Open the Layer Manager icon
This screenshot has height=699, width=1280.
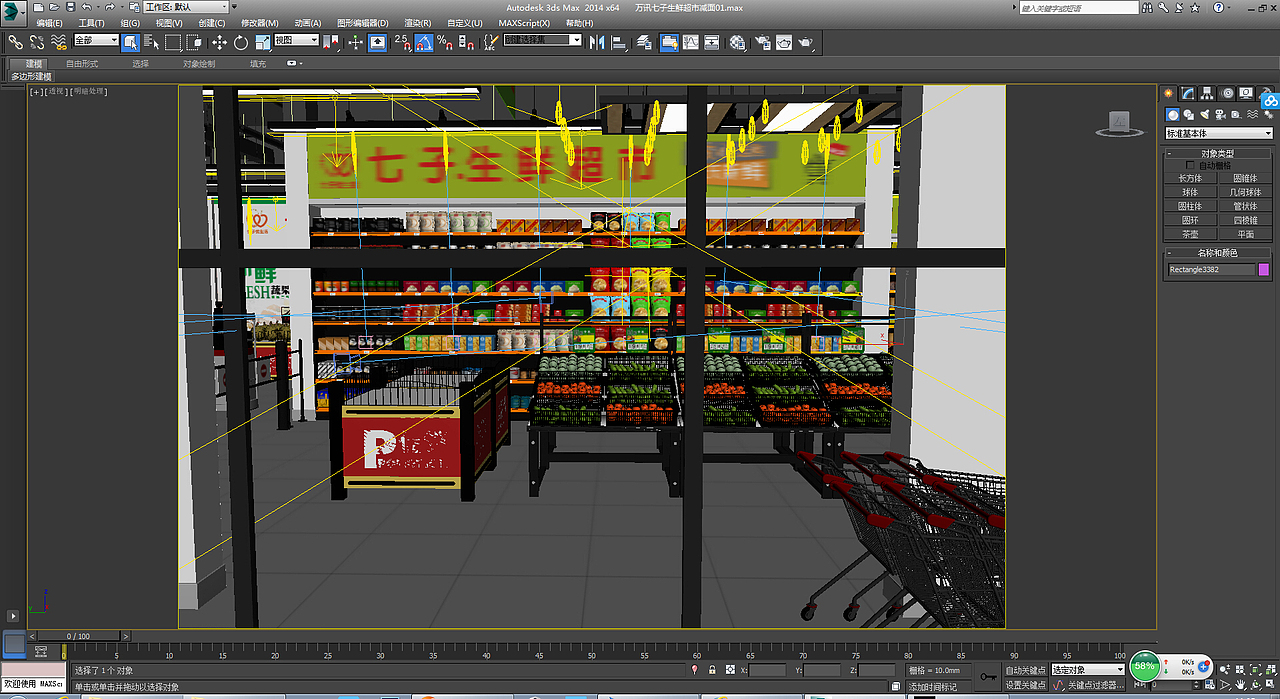click(x=644, y=42)
